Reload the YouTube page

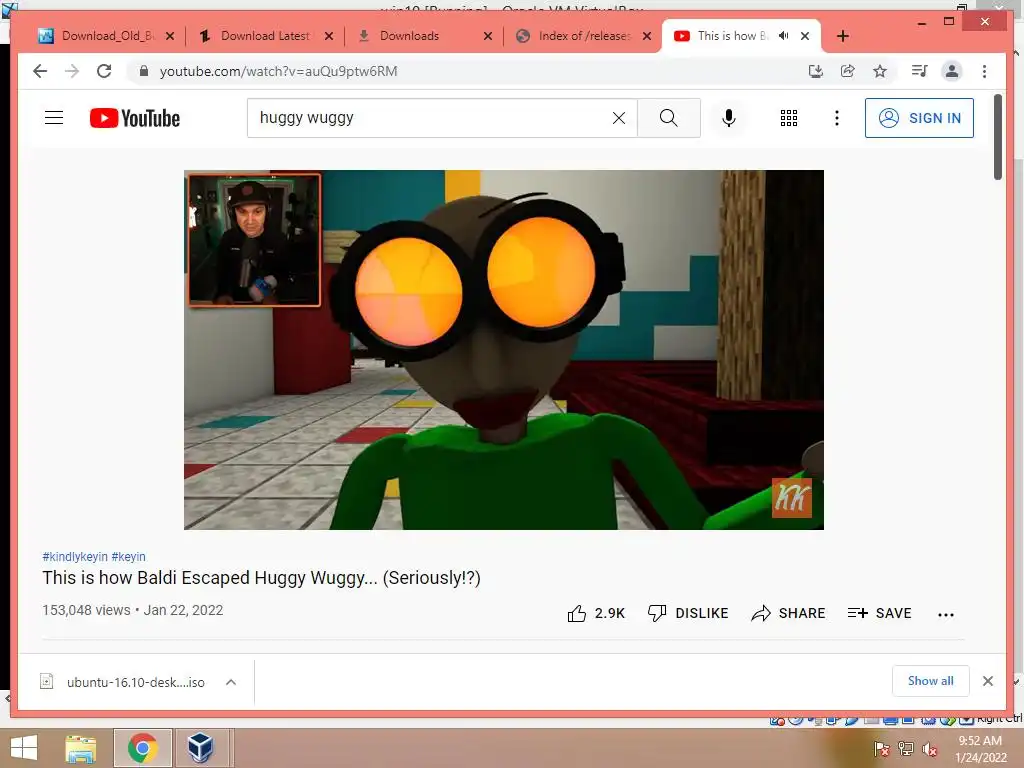click(x=104, y=71)
